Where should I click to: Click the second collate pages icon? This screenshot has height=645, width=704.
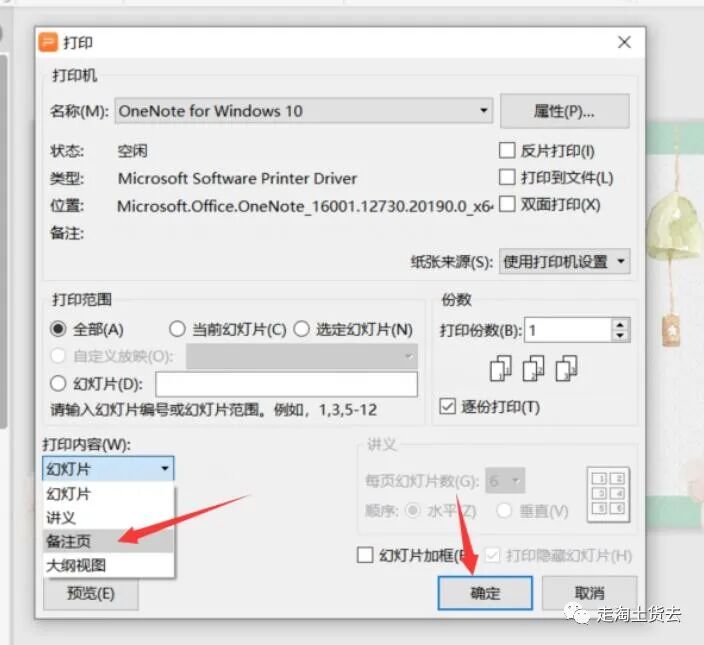[533, 369]
